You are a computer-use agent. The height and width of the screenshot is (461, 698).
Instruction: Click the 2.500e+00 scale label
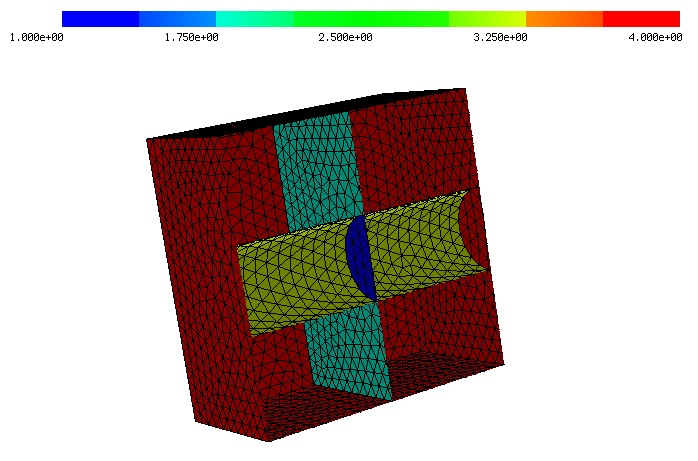[345, 38]
